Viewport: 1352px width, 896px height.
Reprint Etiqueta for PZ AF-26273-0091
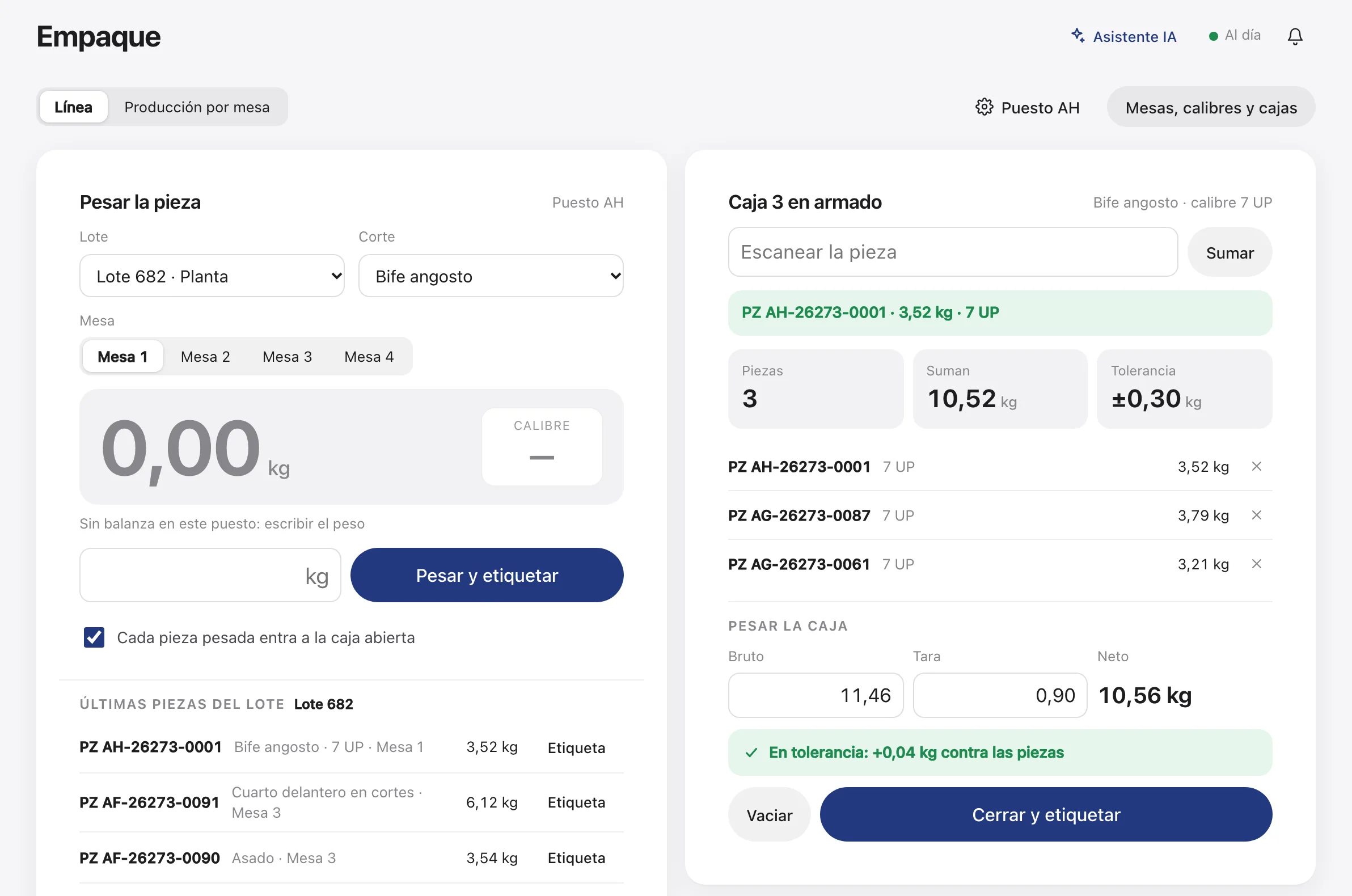pos(576,802)
